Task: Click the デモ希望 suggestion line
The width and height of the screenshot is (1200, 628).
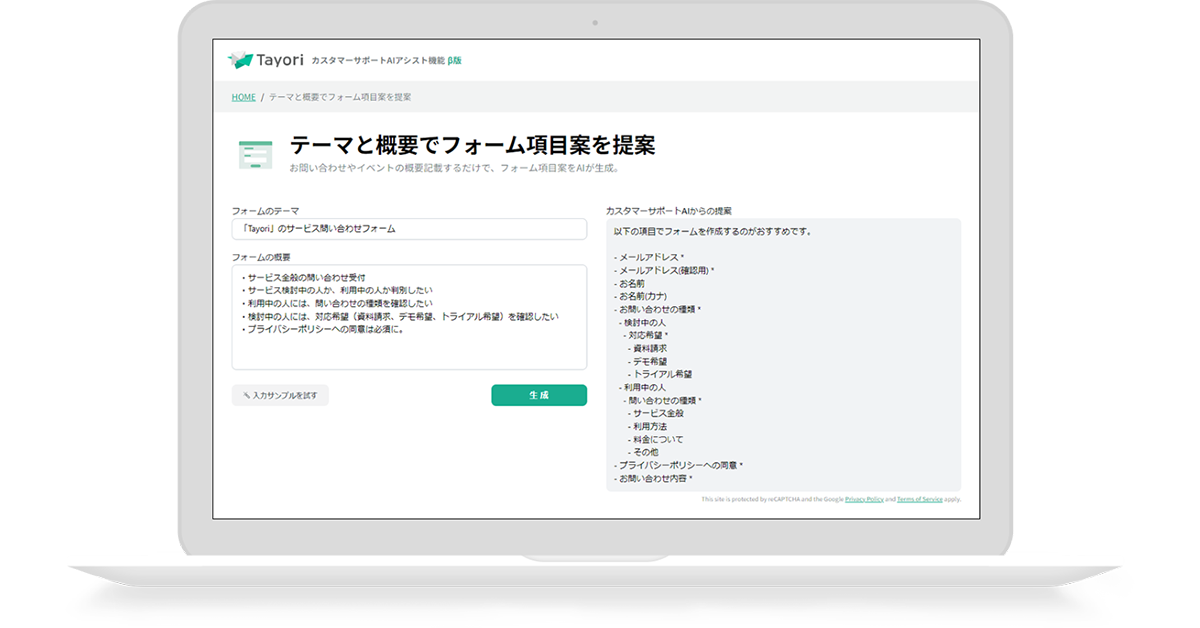Action: pyautogui.click(x=648, y=362)
